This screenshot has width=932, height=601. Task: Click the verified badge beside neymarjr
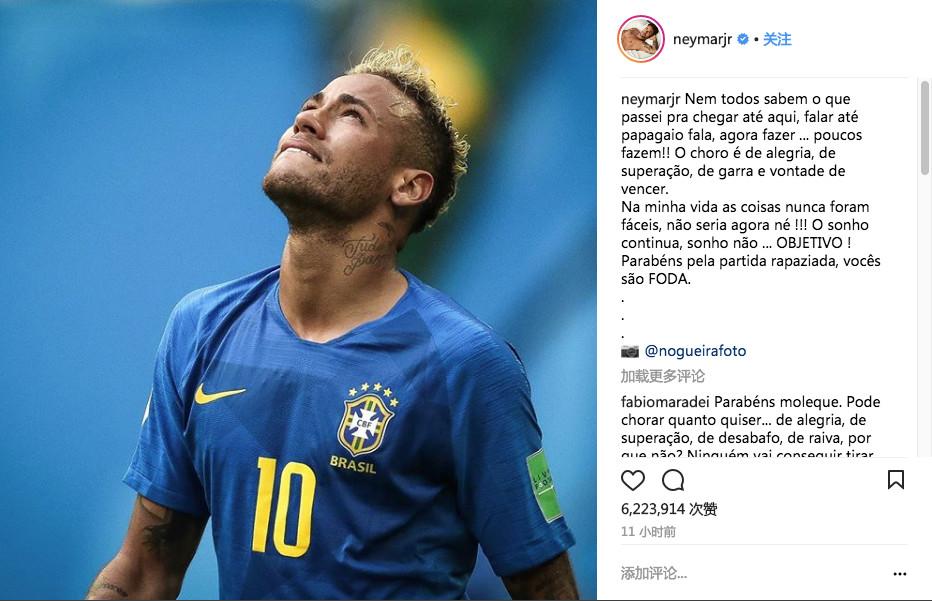[x=742, y=39]
